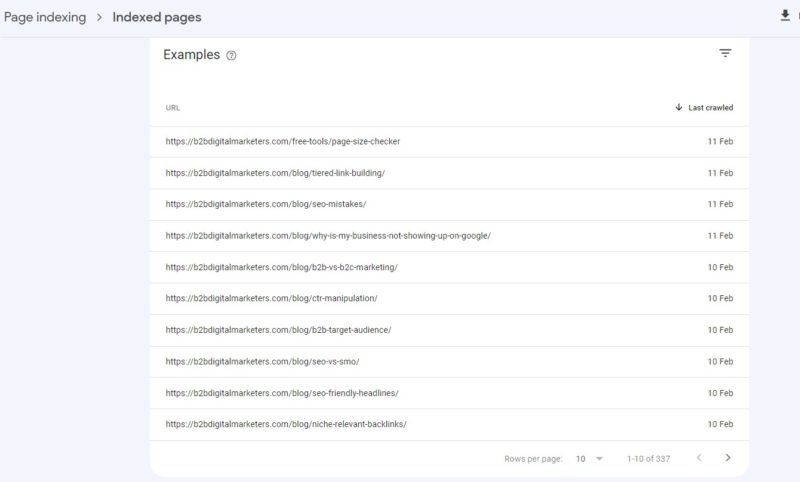Sort by Last crawled arrow
Viewport: 800px width, 482px height.
coord(679,108)
